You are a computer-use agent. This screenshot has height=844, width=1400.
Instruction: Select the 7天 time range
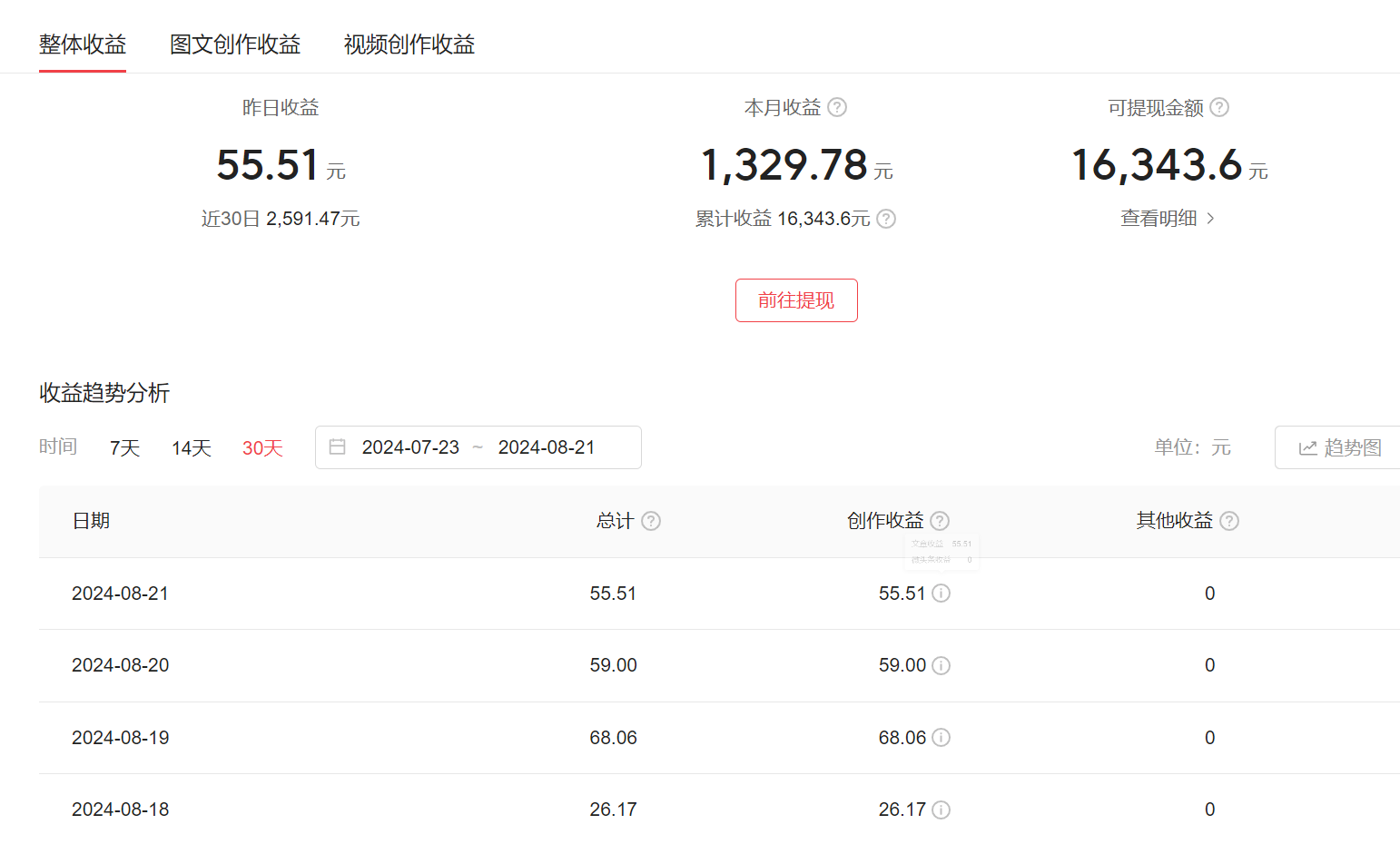click(x=124, y=448)
